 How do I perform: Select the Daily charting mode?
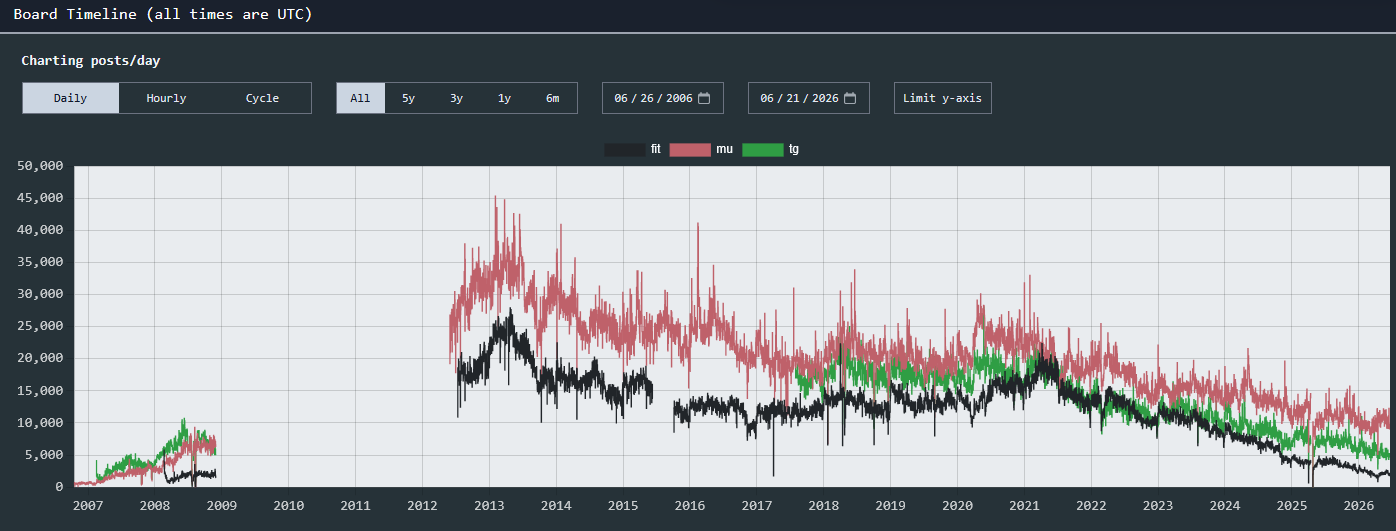tap(70, 98)
